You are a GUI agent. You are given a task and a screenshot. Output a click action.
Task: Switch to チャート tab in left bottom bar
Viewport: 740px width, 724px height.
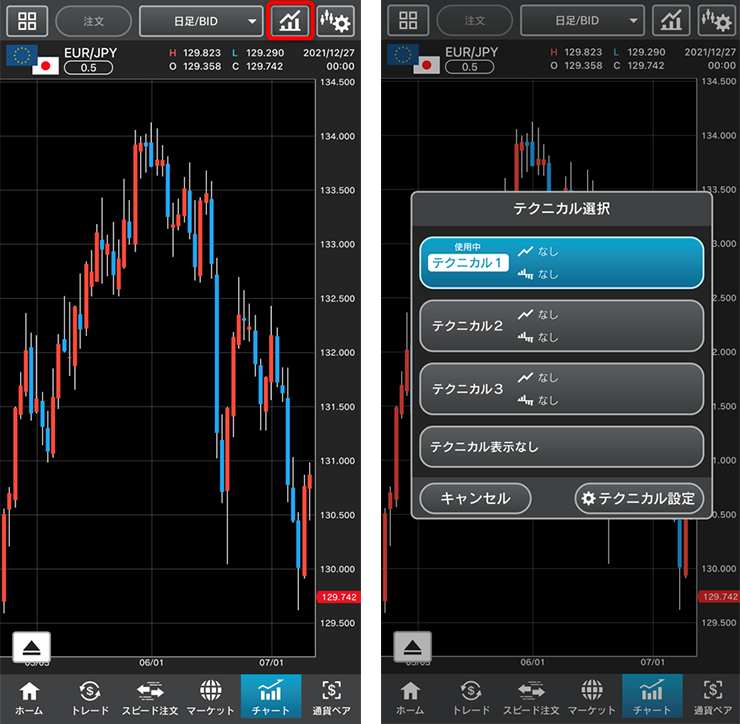pos(270,698)
